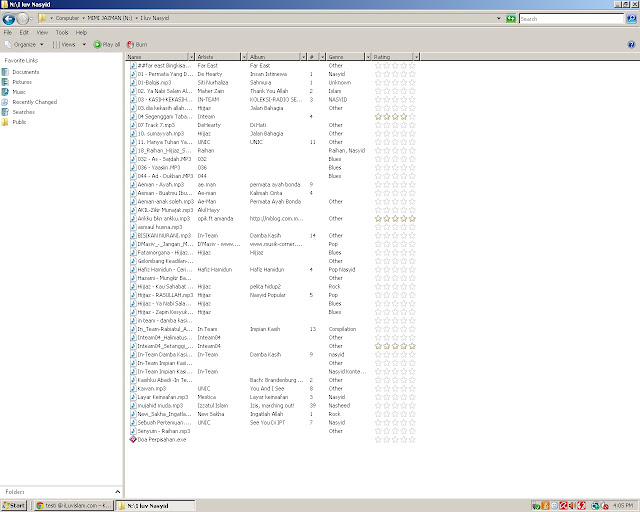Click the red lightning bolt tray icon
Viewport: 640px width, 512px height.
pyautogui.click(x=581, y=506)
